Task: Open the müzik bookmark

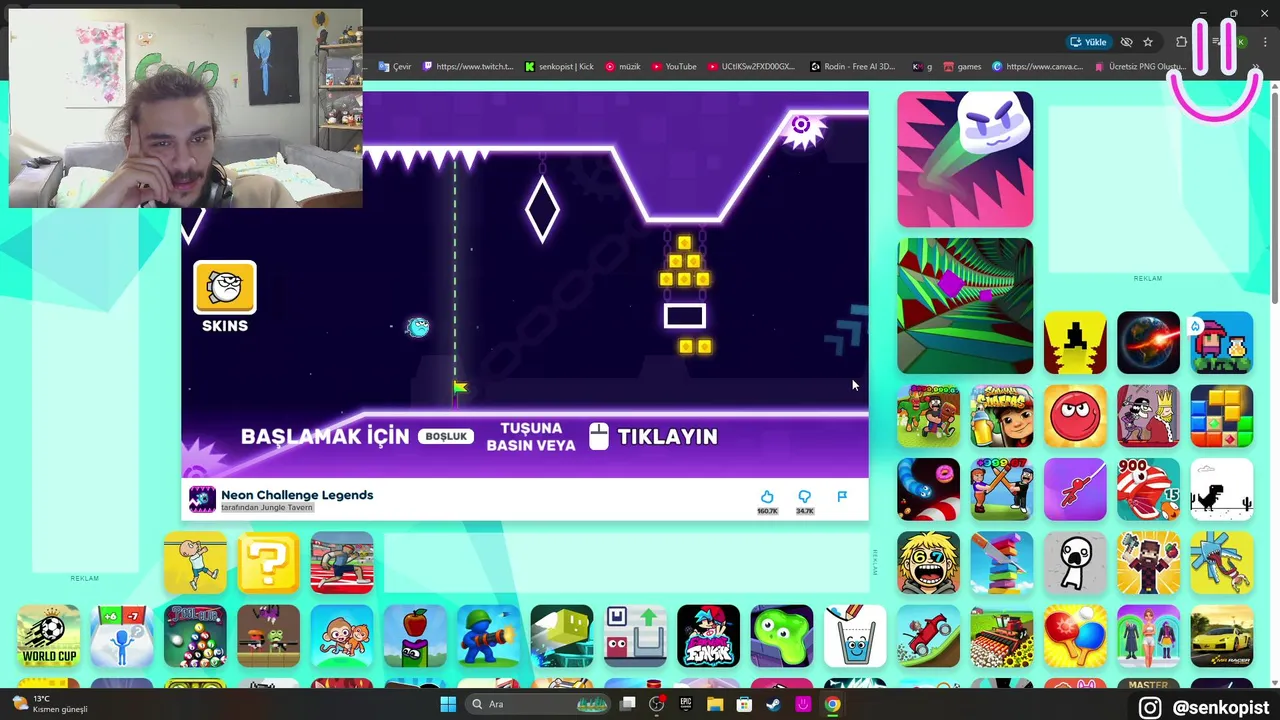Action: point(622,67)
